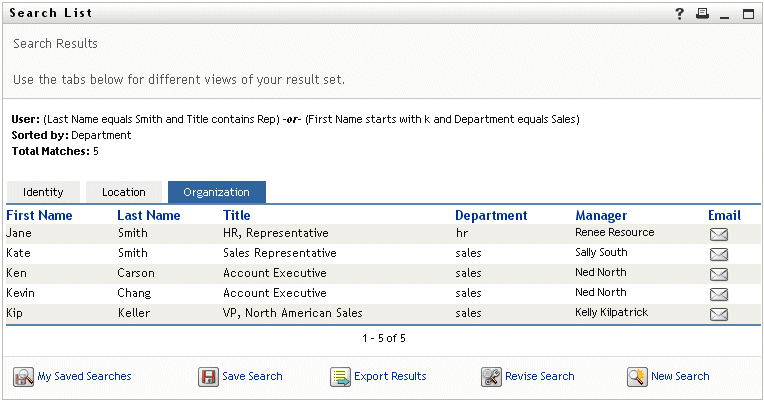Viewport: 764px width, 401px height.
Task: Click the help question mark icon
Action: [679, 14]
